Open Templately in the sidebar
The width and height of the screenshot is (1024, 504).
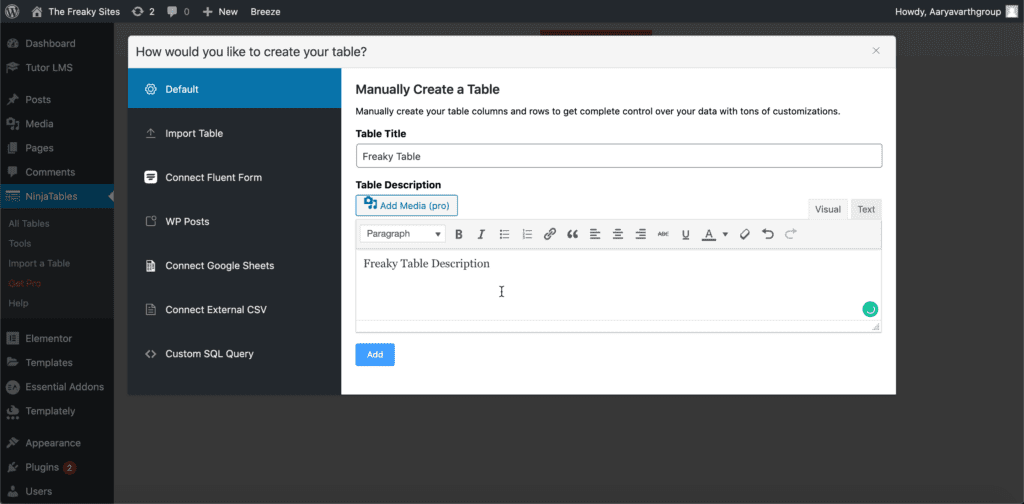click(57, 411)
